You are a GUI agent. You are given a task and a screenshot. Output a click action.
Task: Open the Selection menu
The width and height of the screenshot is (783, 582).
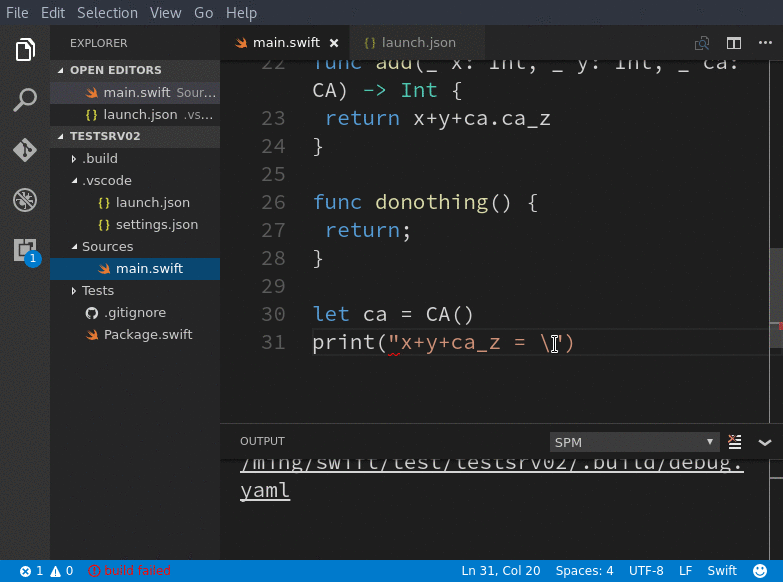pyautogui.click(x=107, y=12)
